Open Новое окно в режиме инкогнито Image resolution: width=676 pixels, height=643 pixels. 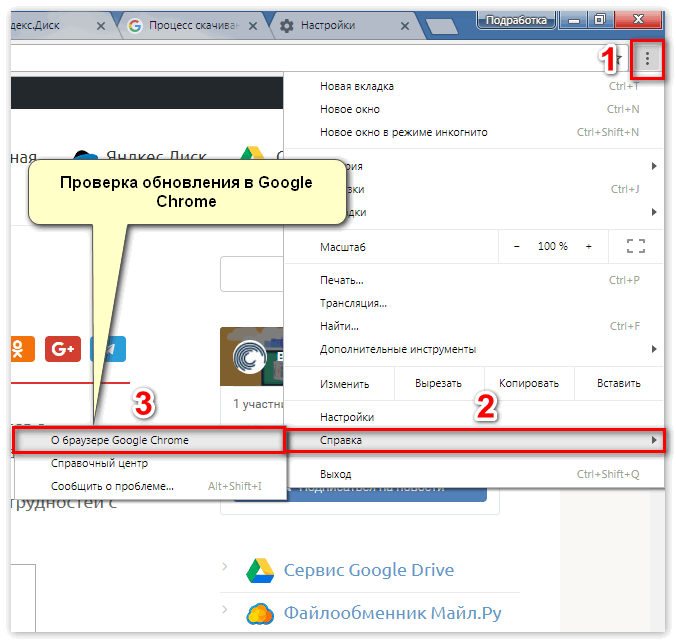click(473, 132)
